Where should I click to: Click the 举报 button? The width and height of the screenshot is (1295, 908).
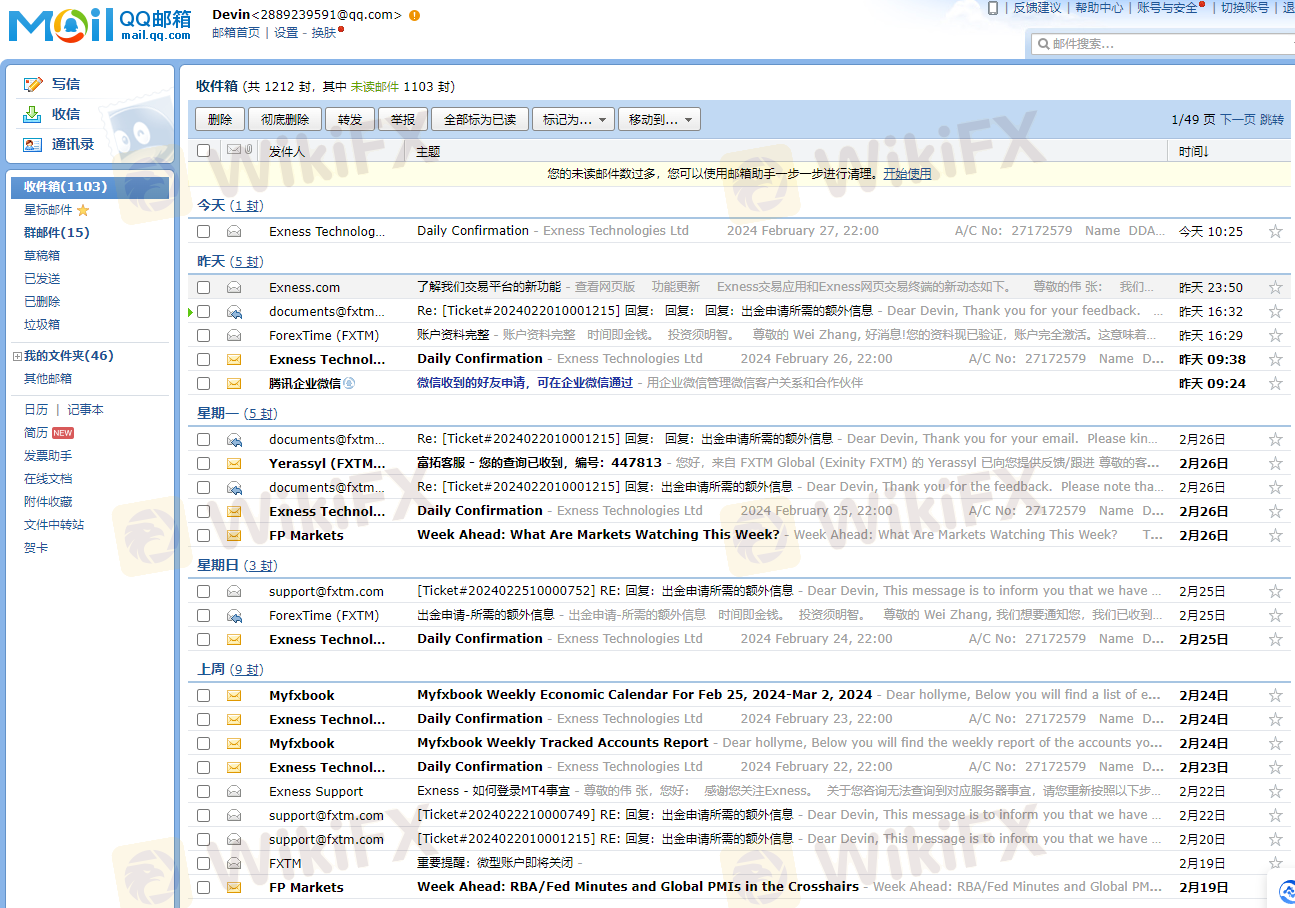pos(403,120)
